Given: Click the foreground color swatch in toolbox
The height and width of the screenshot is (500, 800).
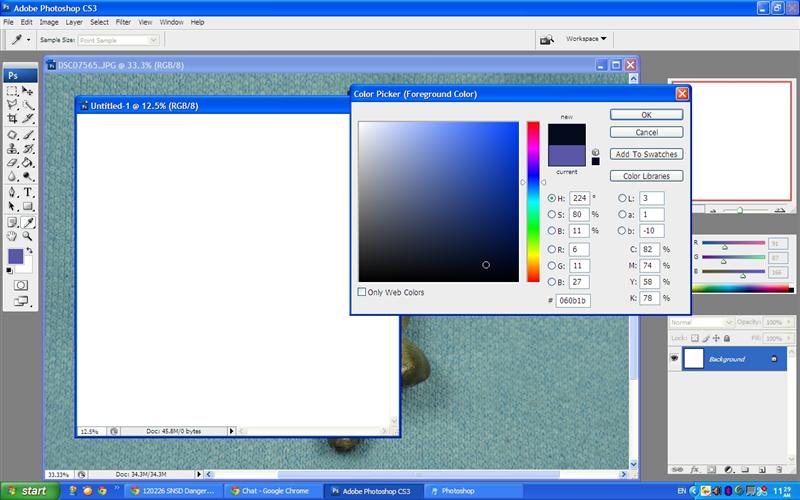Looking at the screenshot, I should (16, 257).
